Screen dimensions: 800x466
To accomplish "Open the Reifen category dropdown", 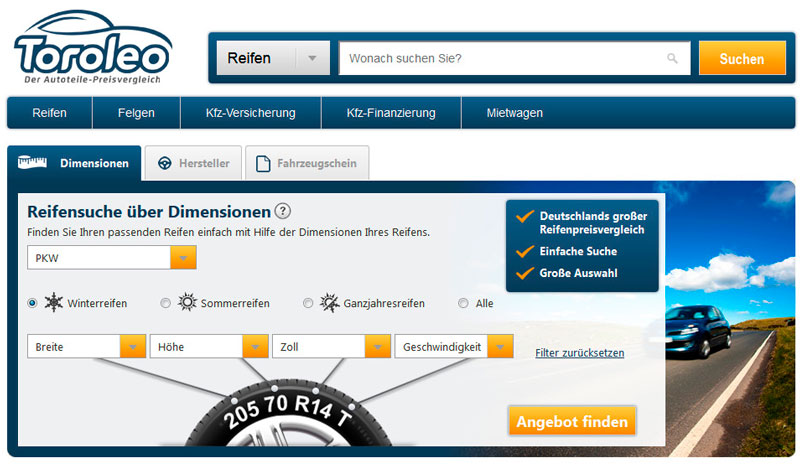I will point(273,59).
